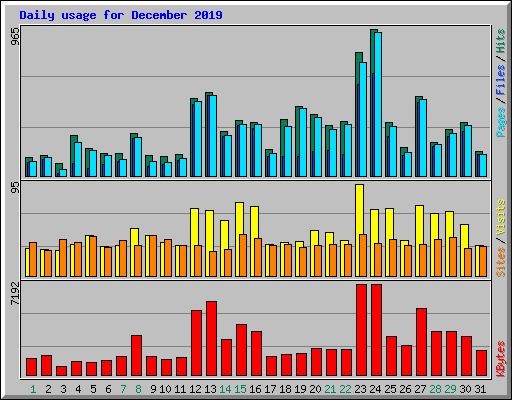This screenshot has height=400, width=512.
Task: Click the Hits legend label
Action: [501, 41]
